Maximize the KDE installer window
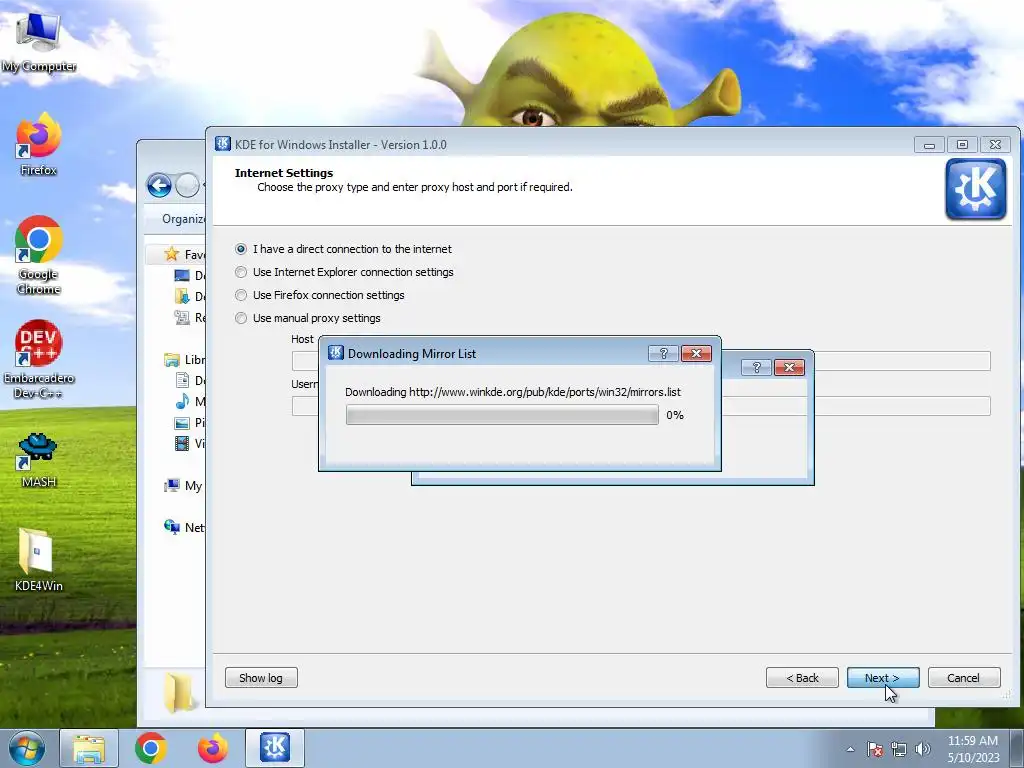Screen dimensions: 1024x768 962,144
